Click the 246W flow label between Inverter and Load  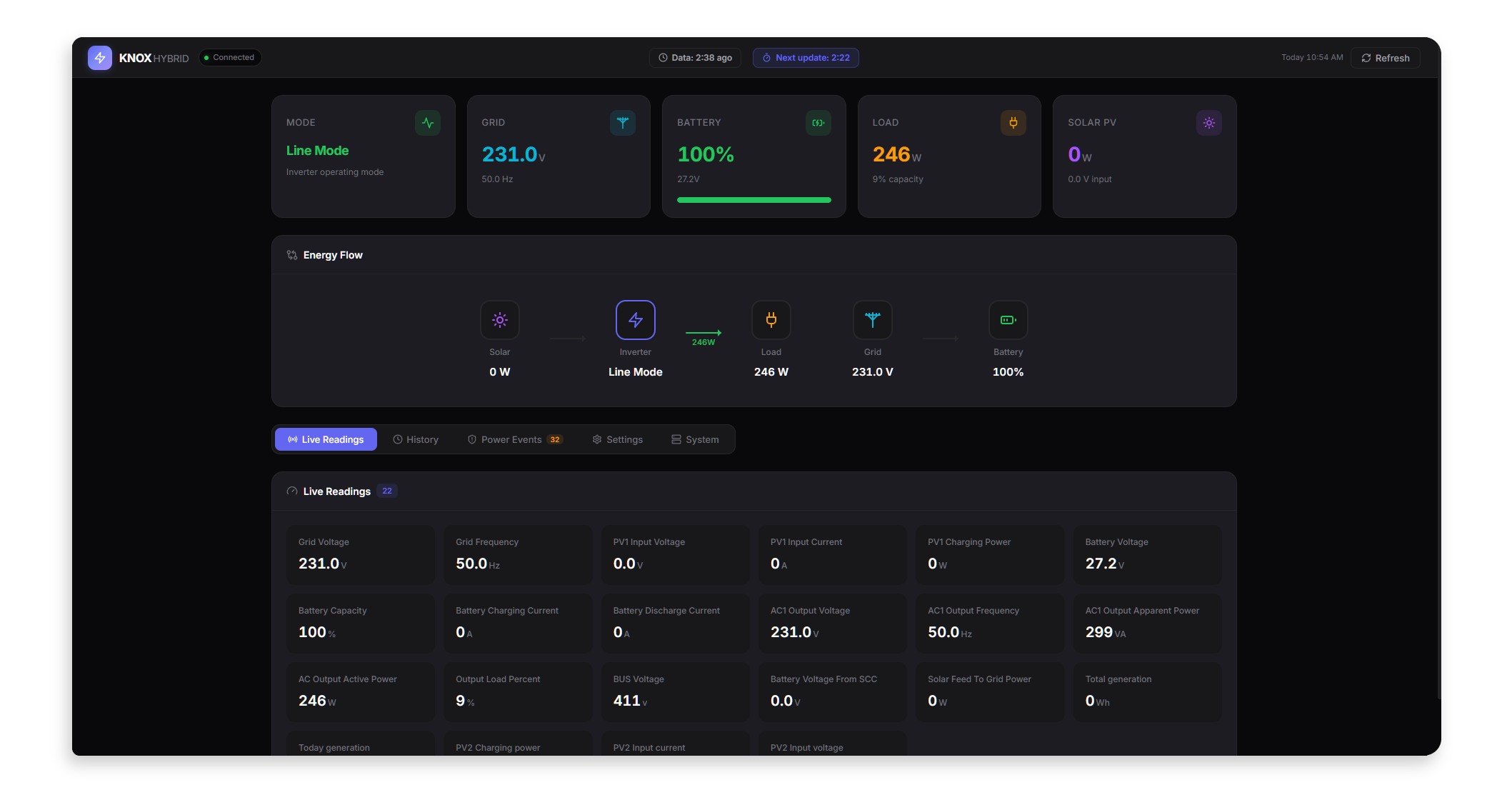704,342
